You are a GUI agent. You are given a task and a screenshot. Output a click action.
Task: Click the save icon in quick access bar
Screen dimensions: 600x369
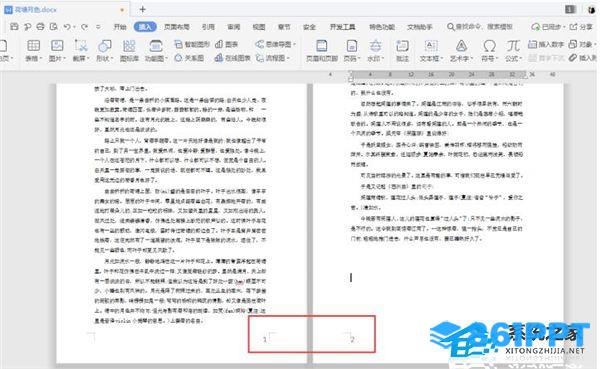coord(14,26)
